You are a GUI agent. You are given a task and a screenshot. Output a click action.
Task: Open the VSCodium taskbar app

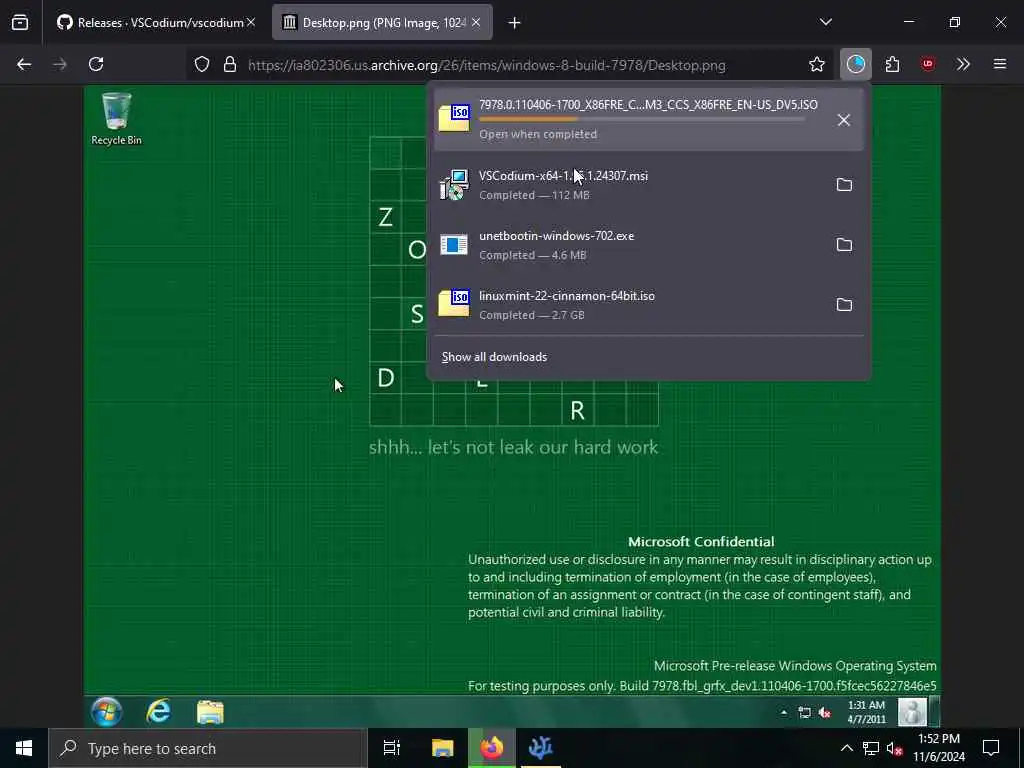tap(541, 748)
